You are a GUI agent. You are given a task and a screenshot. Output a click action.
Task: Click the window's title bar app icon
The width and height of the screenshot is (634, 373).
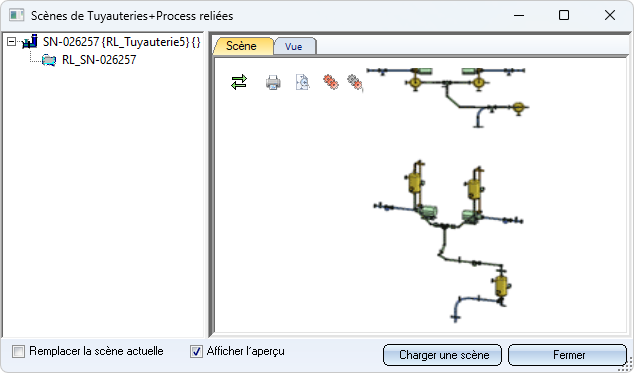click(17, 15)
